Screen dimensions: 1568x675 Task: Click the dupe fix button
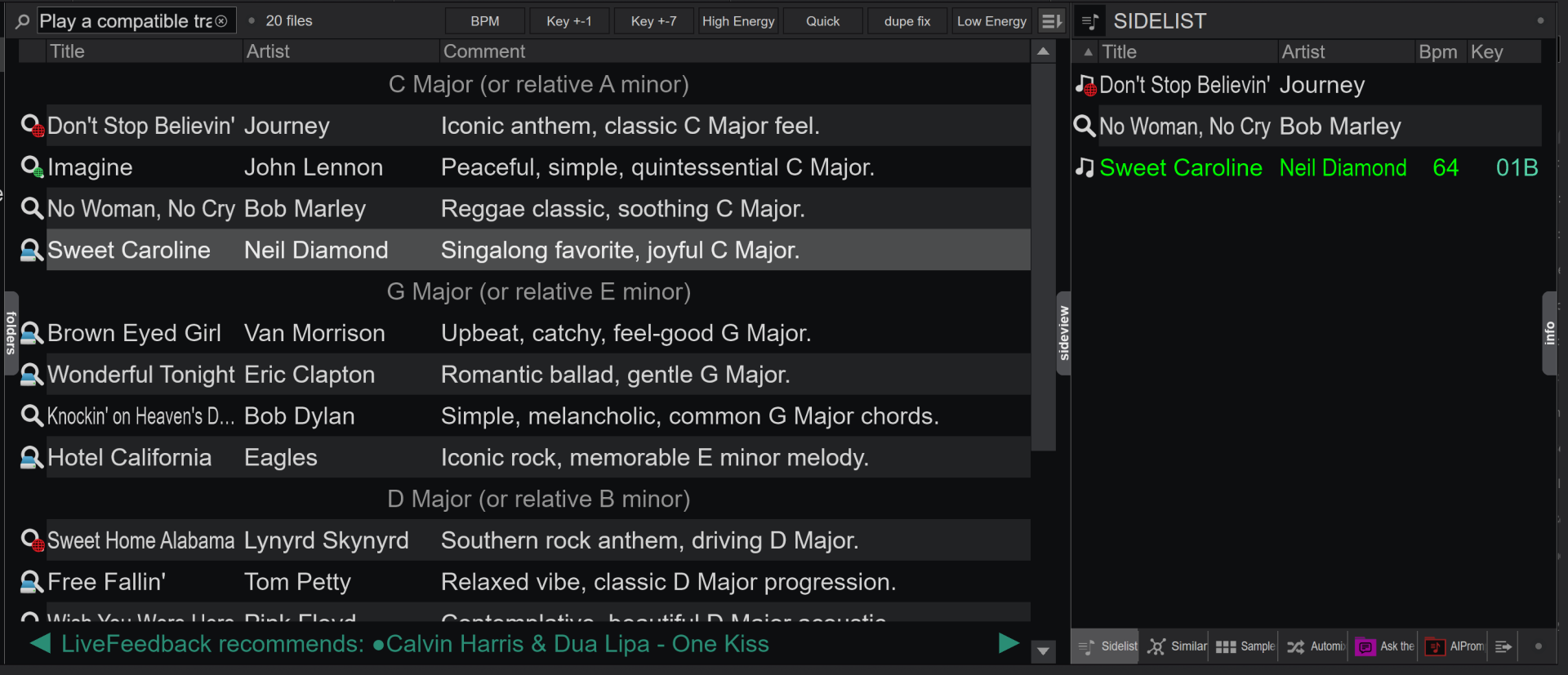[x=906, y=21]
